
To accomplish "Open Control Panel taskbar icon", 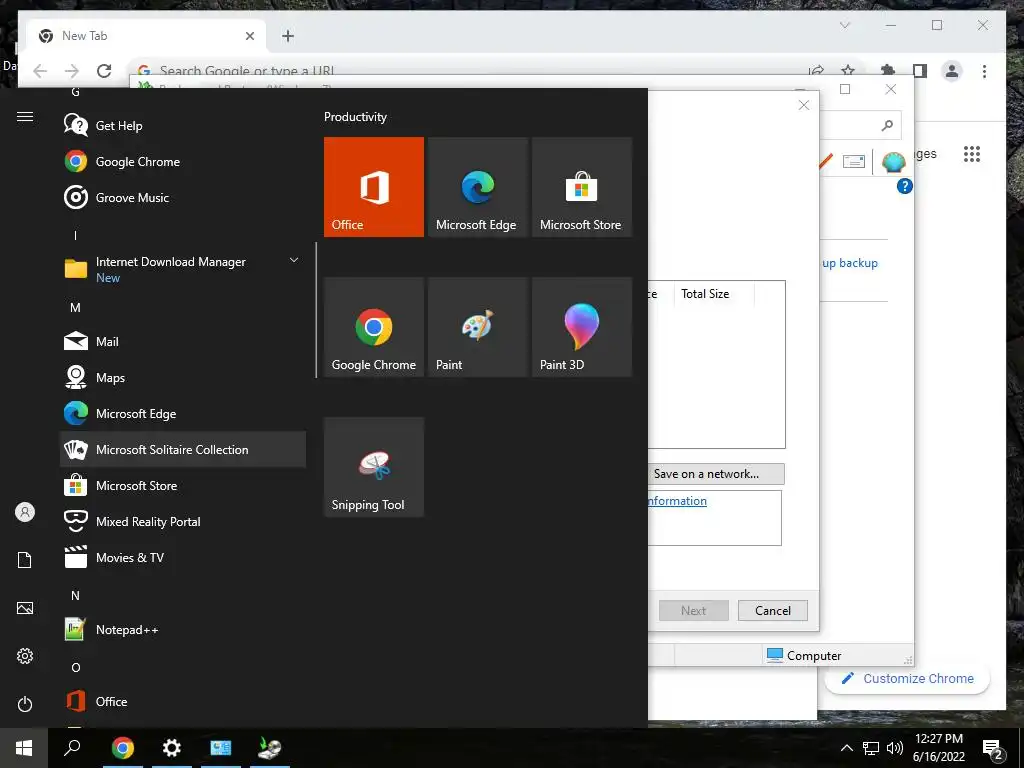I will 221,748.
